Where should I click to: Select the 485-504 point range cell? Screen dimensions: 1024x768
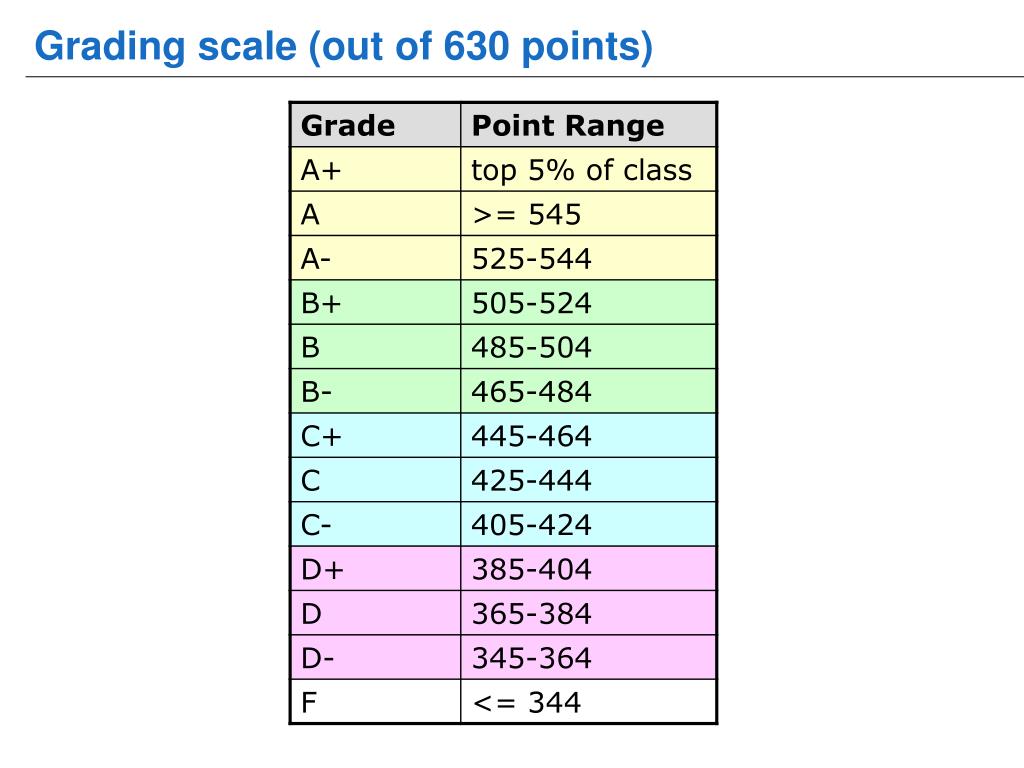588,347
